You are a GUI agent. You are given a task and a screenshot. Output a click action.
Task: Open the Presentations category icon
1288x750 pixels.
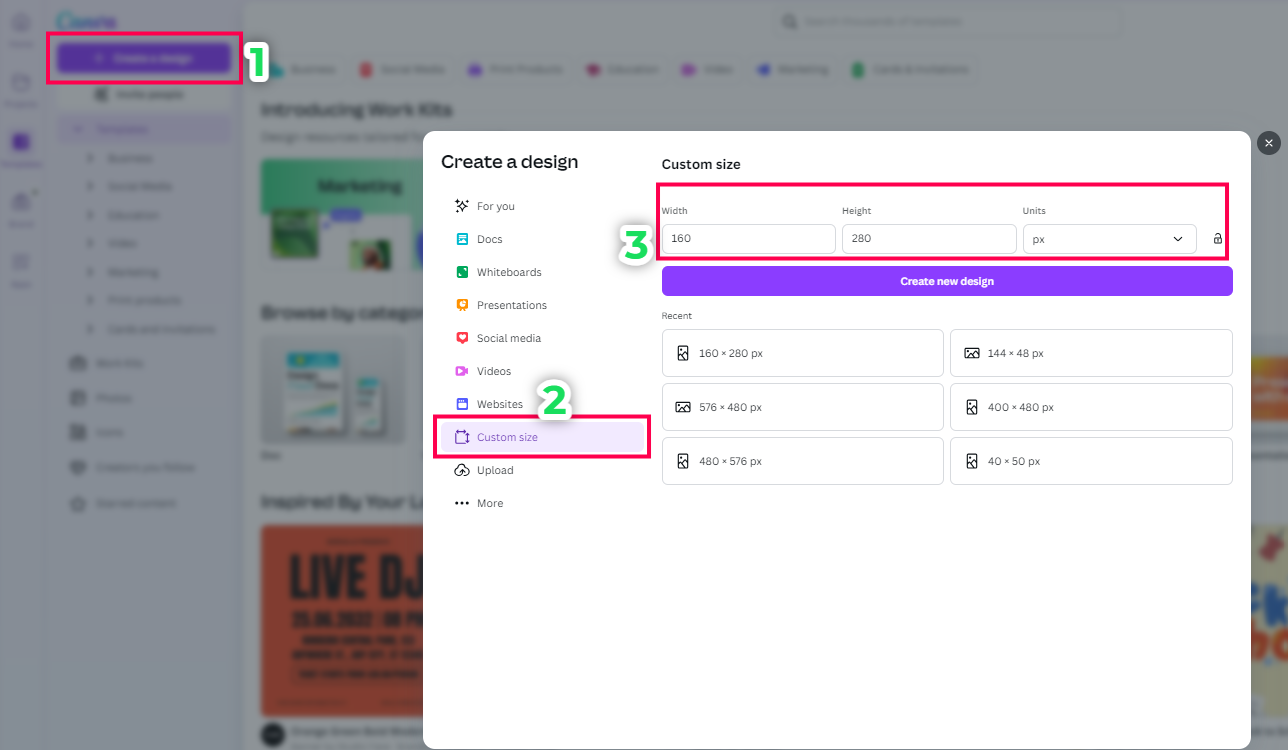click(462, 305)
